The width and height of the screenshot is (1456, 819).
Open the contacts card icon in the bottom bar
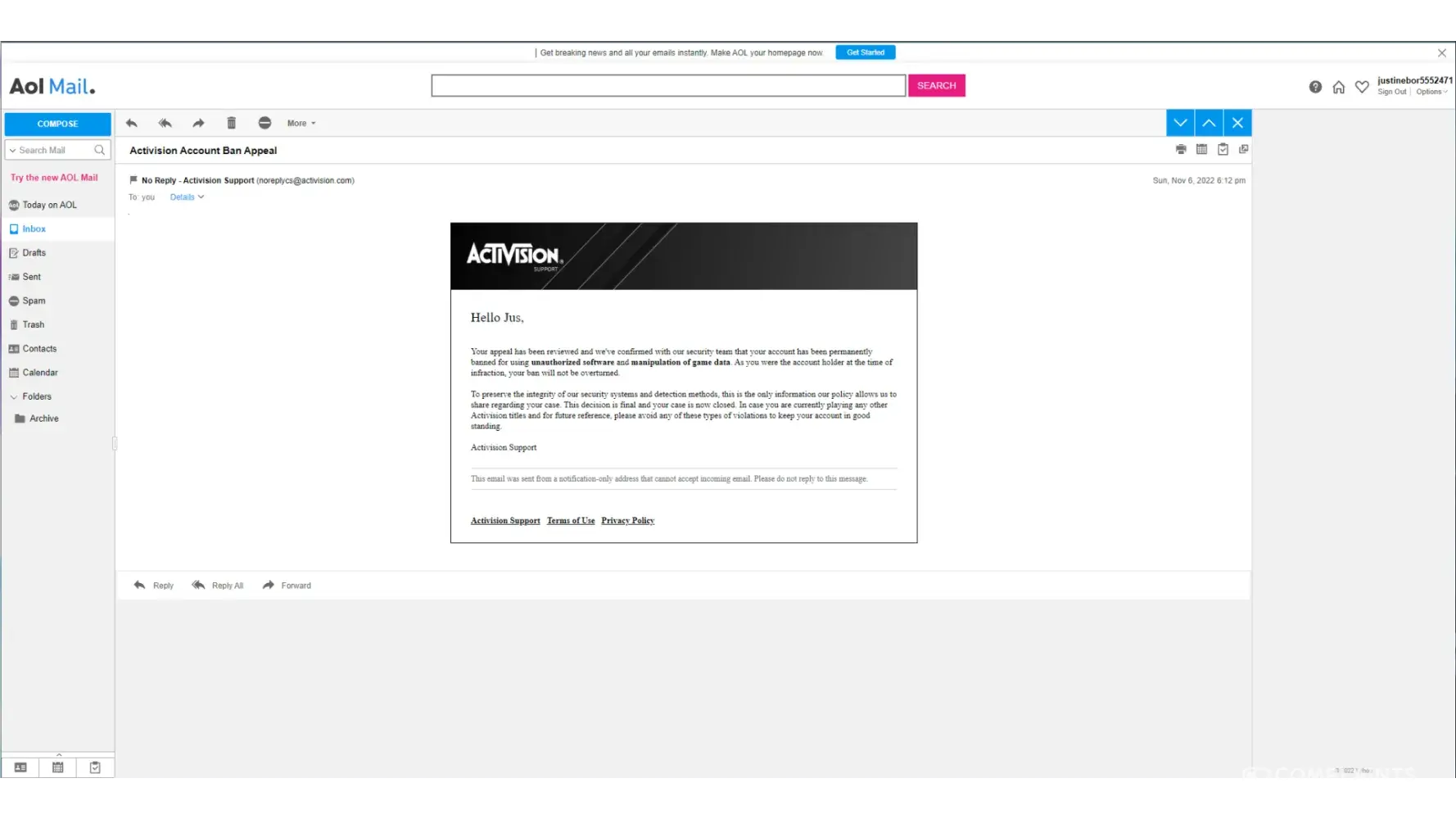tap(20, 767)
